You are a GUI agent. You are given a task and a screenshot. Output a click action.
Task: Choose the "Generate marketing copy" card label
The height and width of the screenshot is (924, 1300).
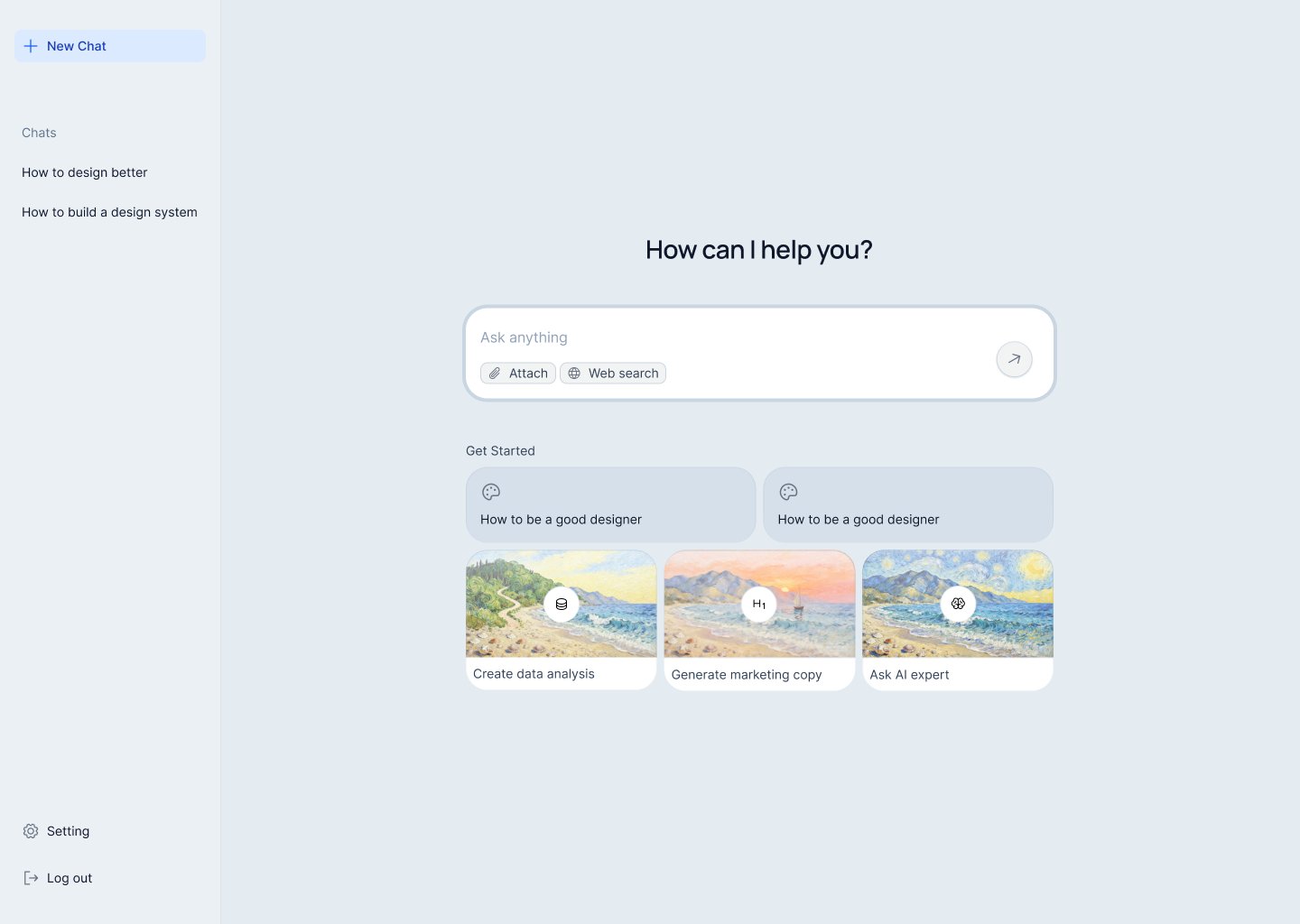point(747,675)
